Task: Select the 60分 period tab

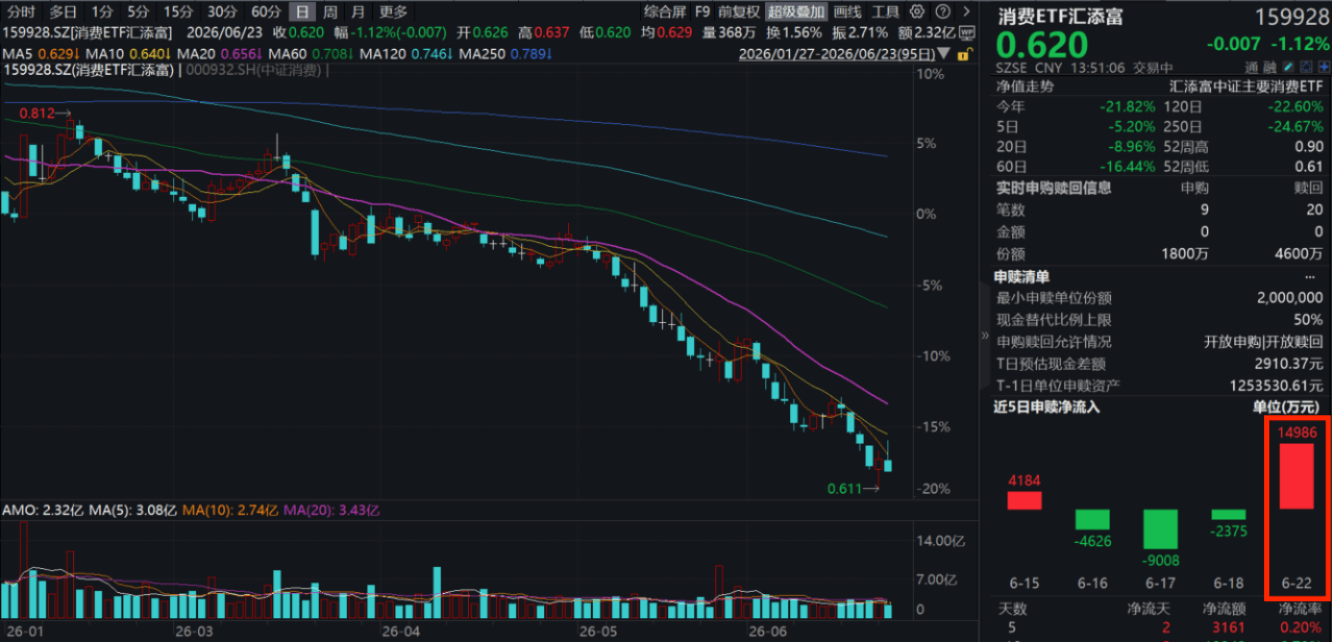Action: coord(266,12)
